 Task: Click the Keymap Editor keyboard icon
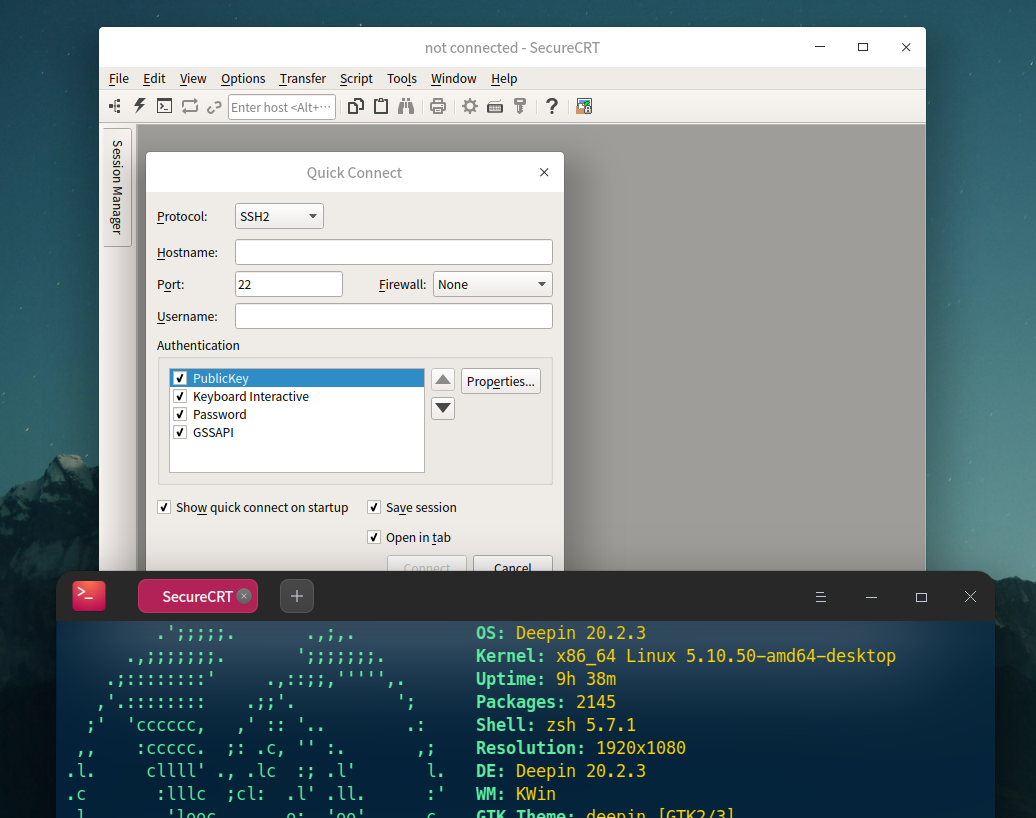[494, 106]
